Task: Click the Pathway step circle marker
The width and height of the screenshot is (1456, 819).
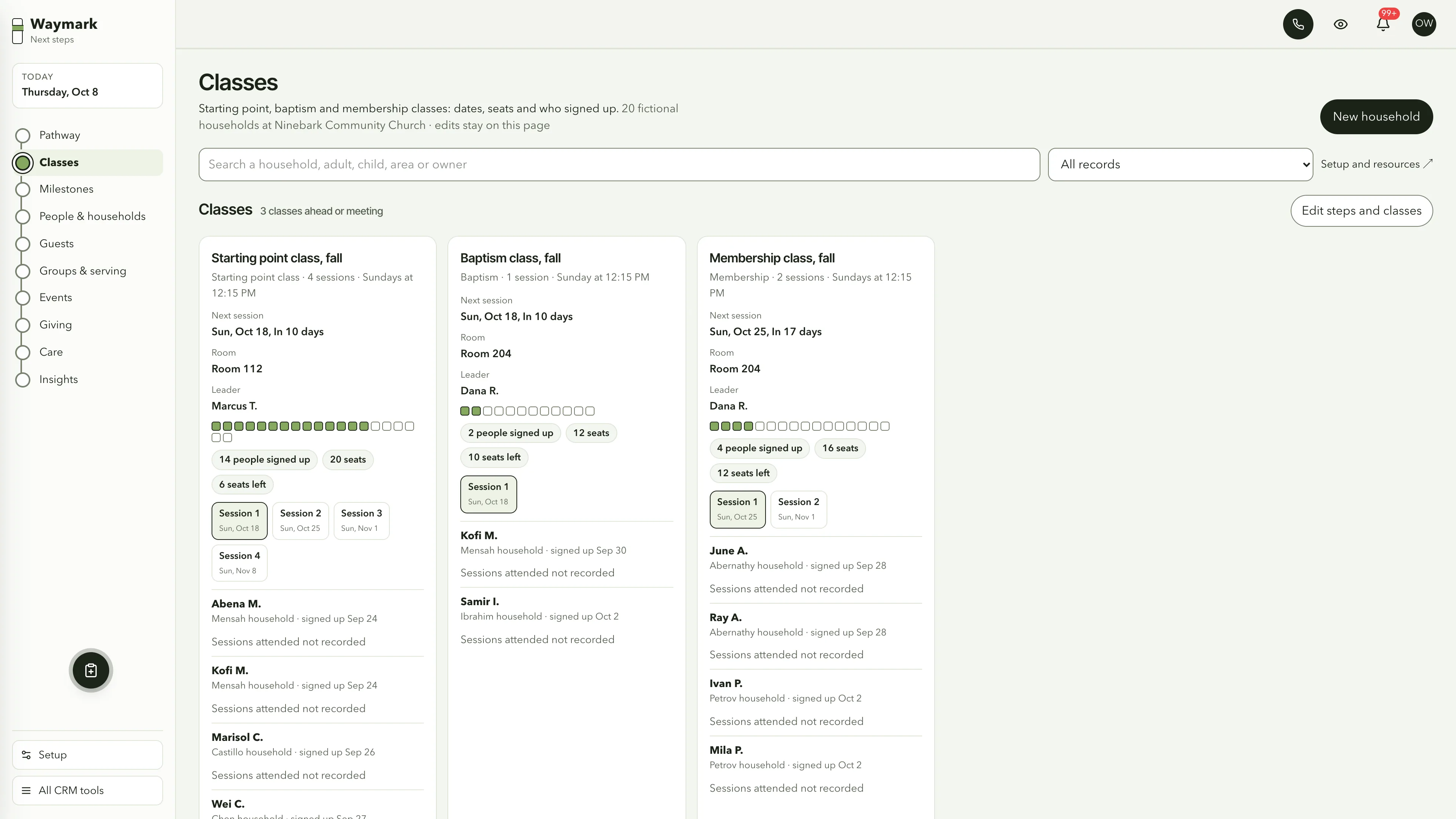Action: pyautogui.click(x=23, y=136)
